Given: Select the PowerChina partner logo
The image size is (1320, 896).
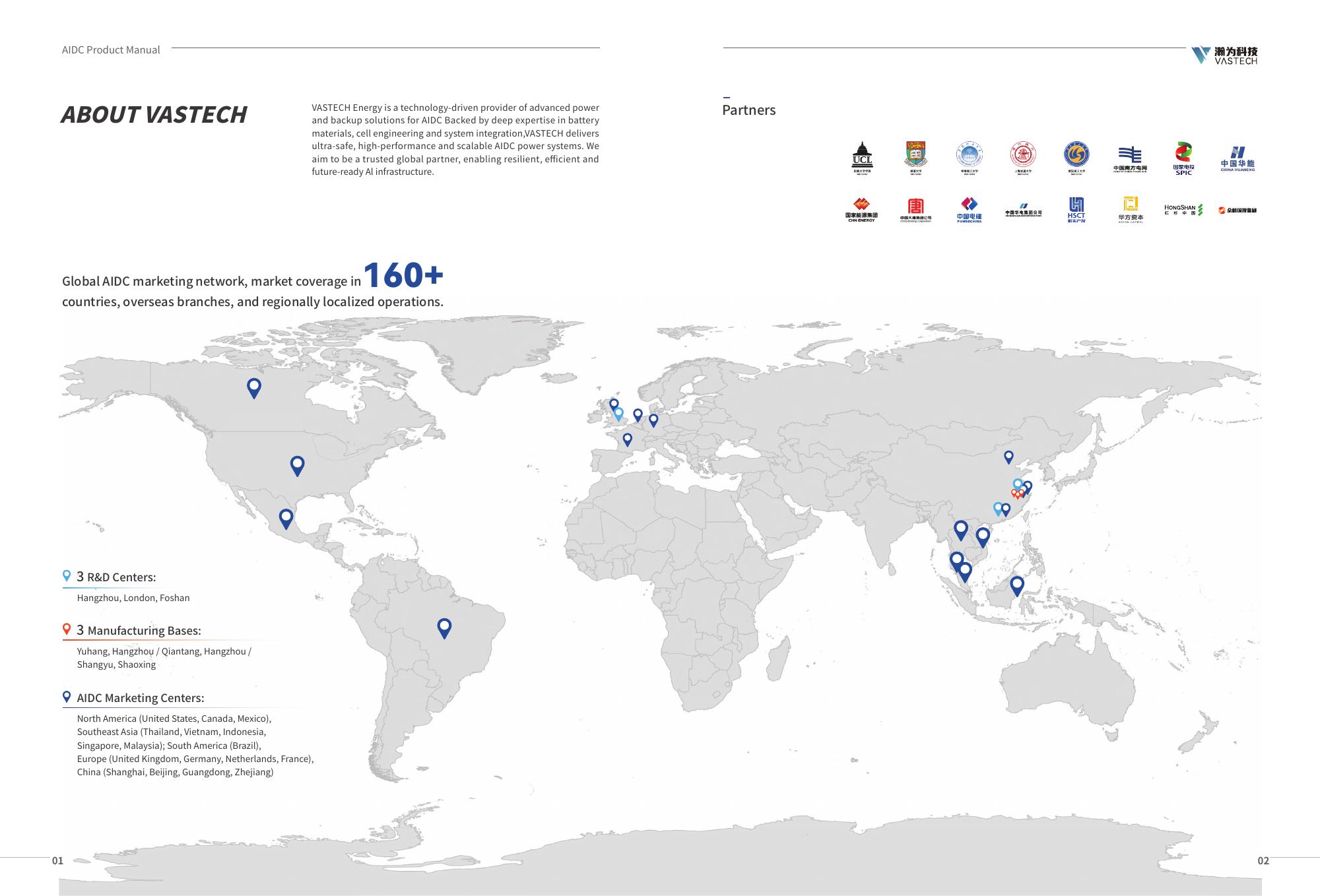Looking at the screenshot, I should tap(969, 210).
